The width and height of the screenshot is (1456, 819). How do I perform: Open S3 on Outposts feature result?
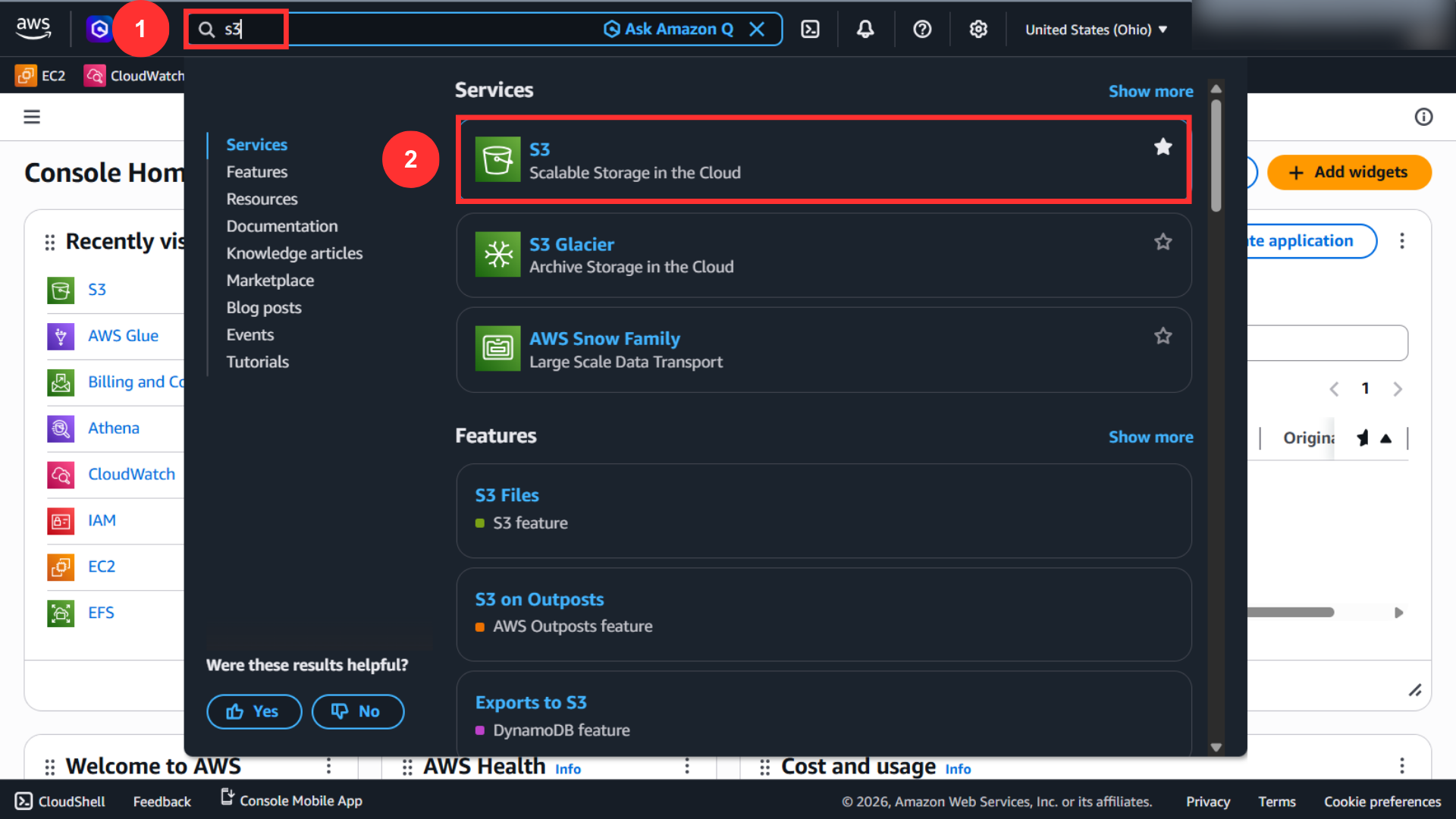[824, 614]
